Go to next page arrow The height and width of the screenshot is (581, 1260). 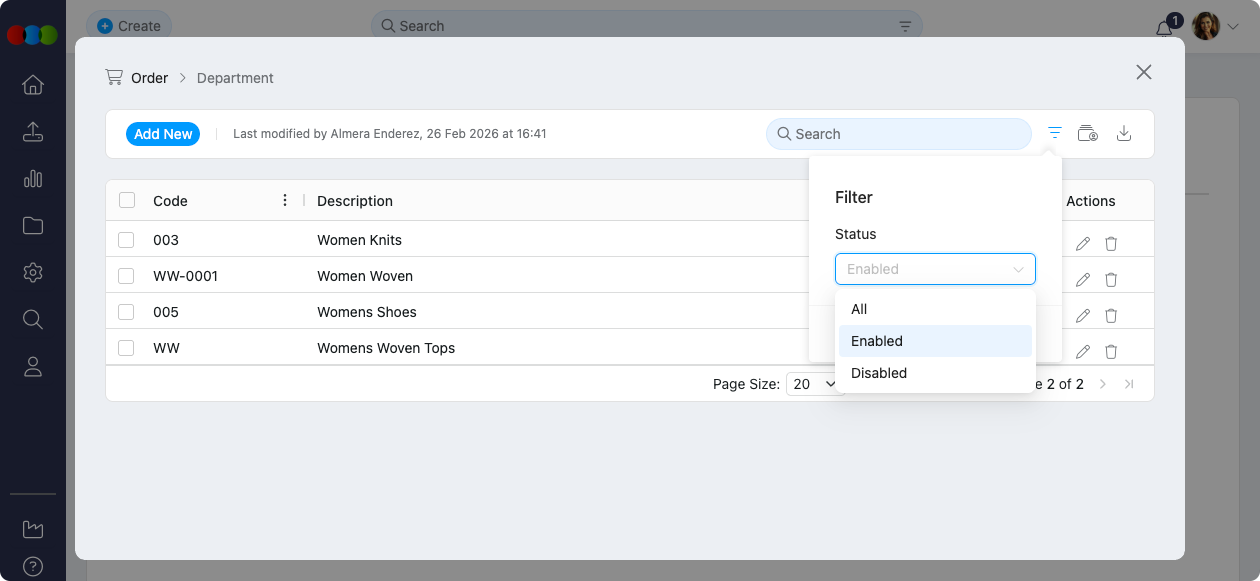(1102, 384)
